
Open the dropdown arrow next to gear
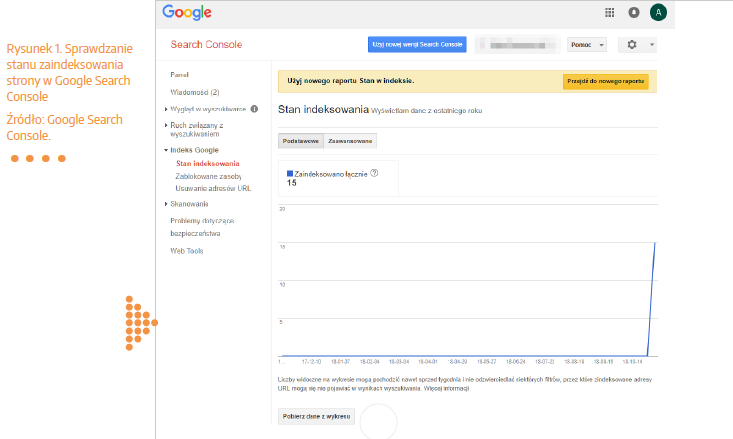click(x=652, y=45)
